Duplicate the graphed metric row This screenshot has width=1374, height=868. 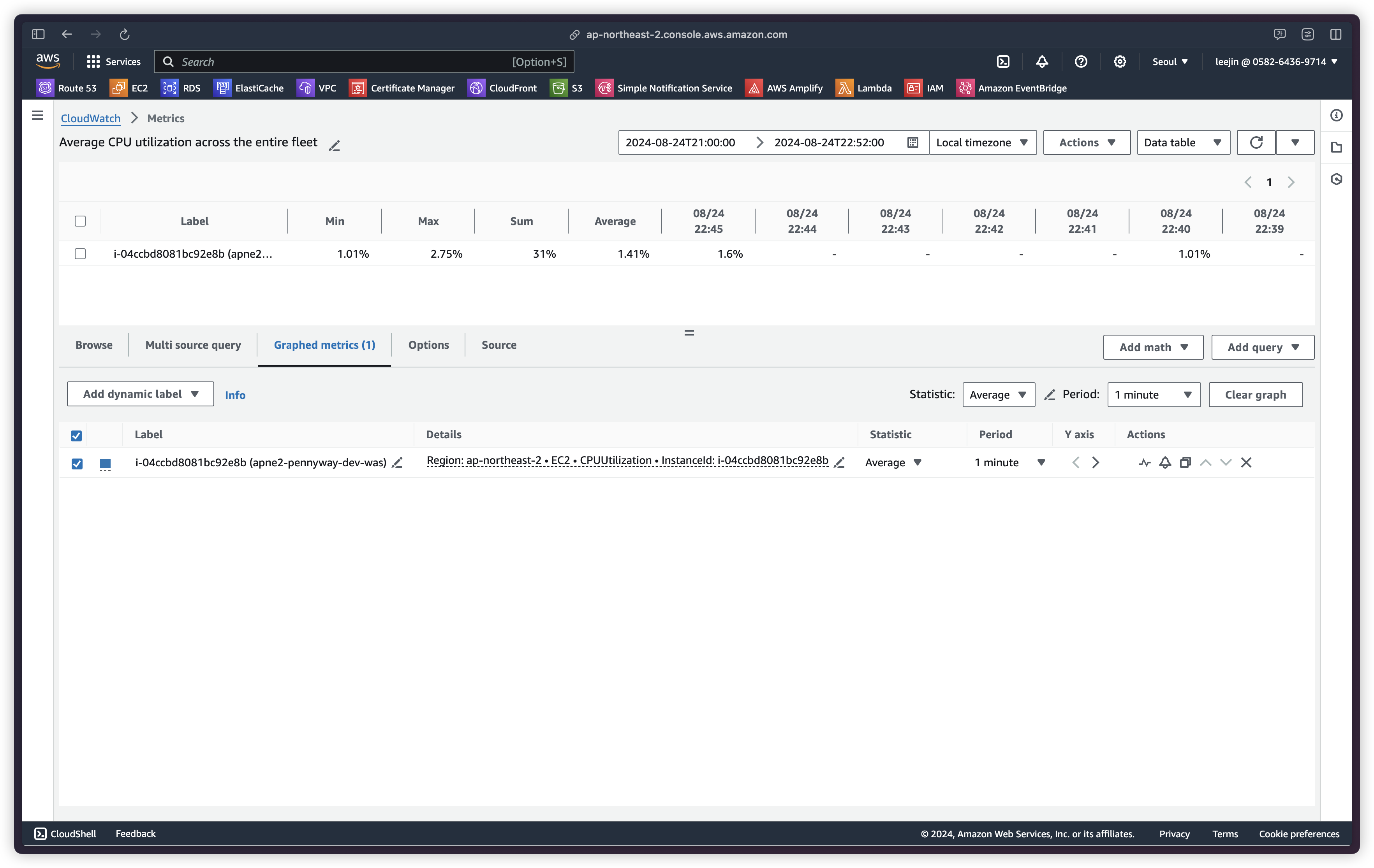point(1185,462)
